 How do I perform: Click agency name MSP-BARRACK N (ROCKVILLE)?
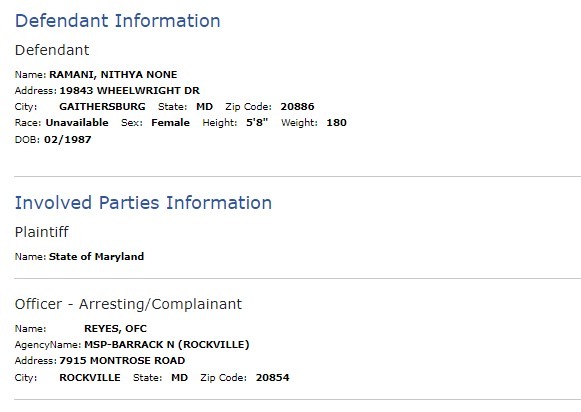coord(167,345)
